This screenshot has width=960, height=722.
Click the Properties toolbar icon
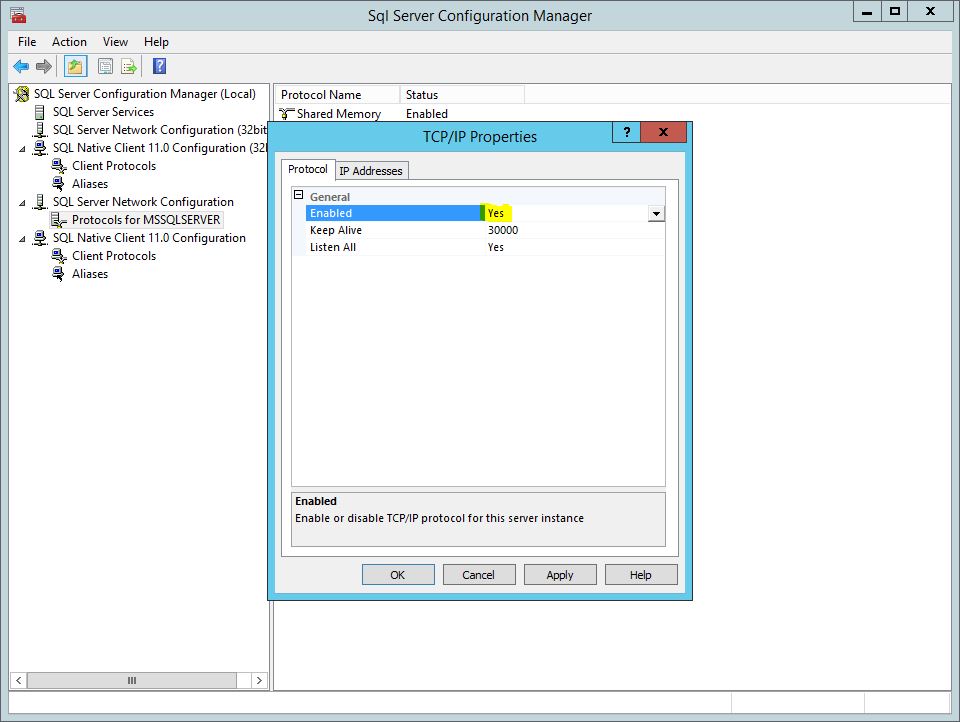pyautogui.click(x=105, y=66)
